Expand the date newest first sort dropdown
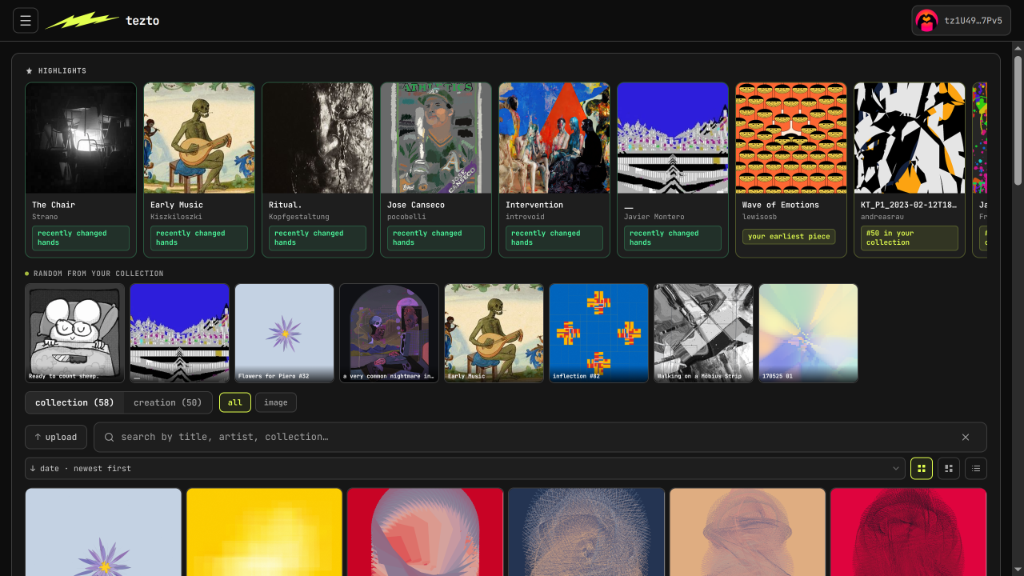Screen dimensions: 1024x576 464,468
